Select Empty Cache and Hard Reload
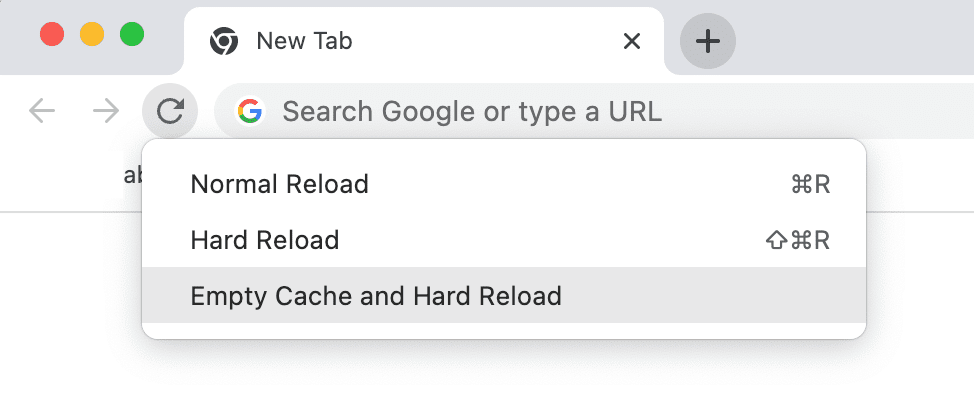 504,295
